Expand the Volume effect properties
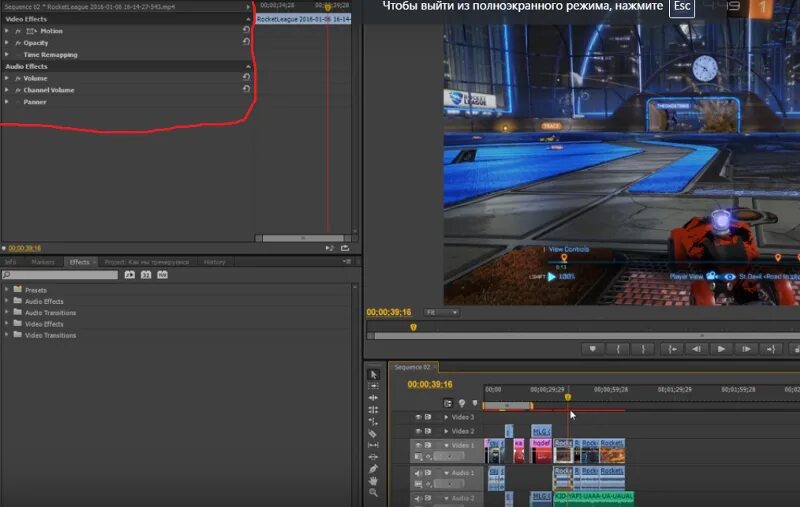Viewport: 800px width, 507px height. point(7,78)
